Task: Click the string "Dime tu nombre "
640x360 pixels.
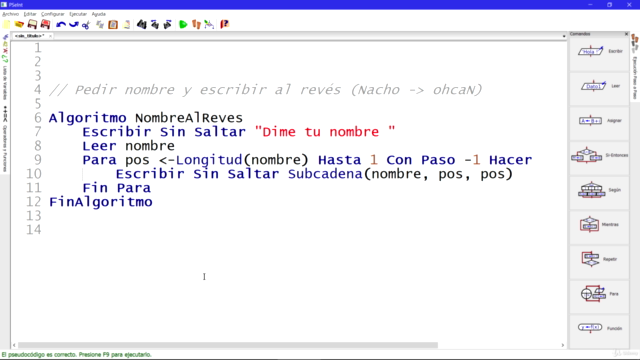Action: point(324,132)
